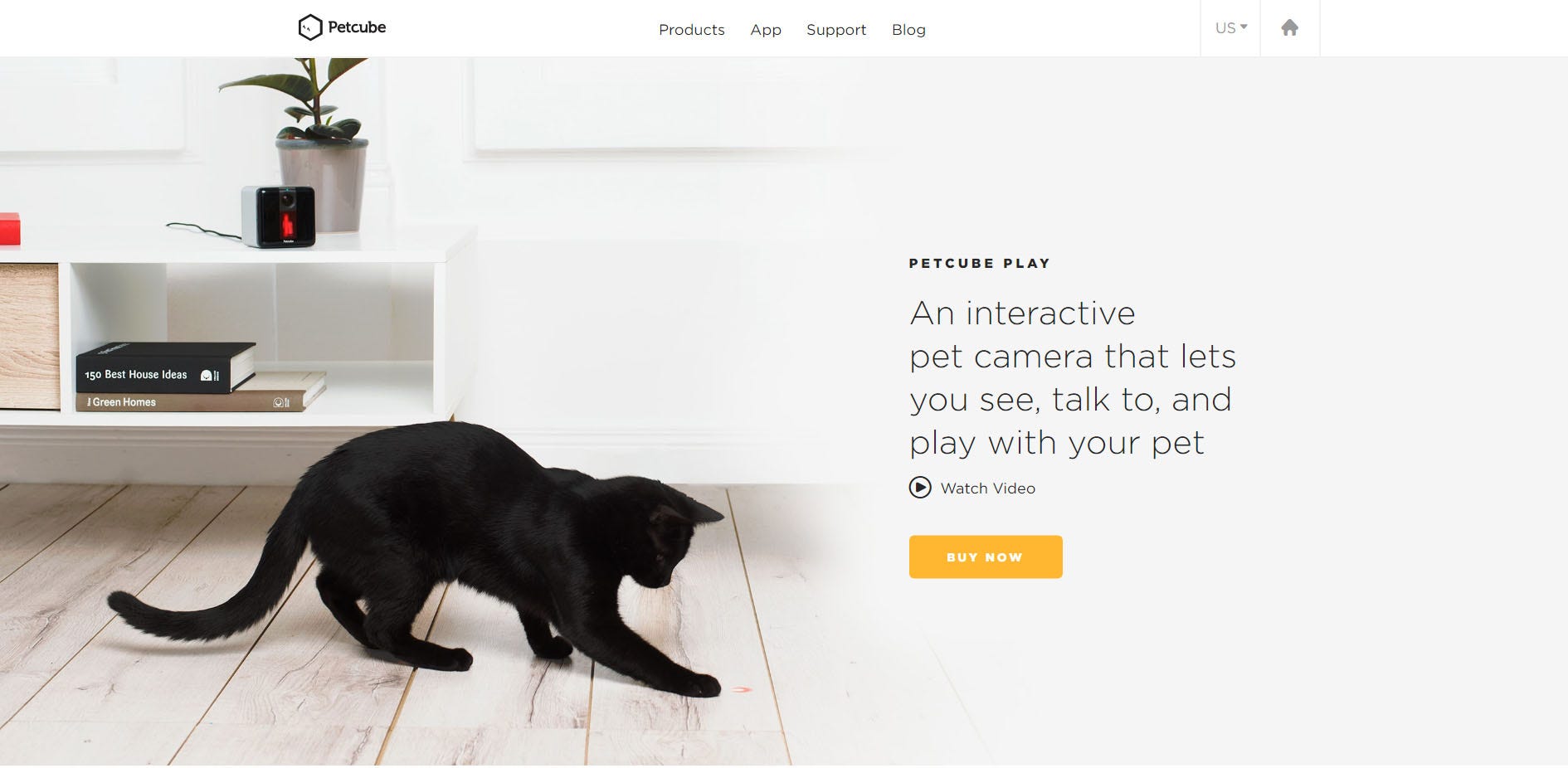
Task: Click the play circle icon beside Watch Video
Action: click(920, 488)
